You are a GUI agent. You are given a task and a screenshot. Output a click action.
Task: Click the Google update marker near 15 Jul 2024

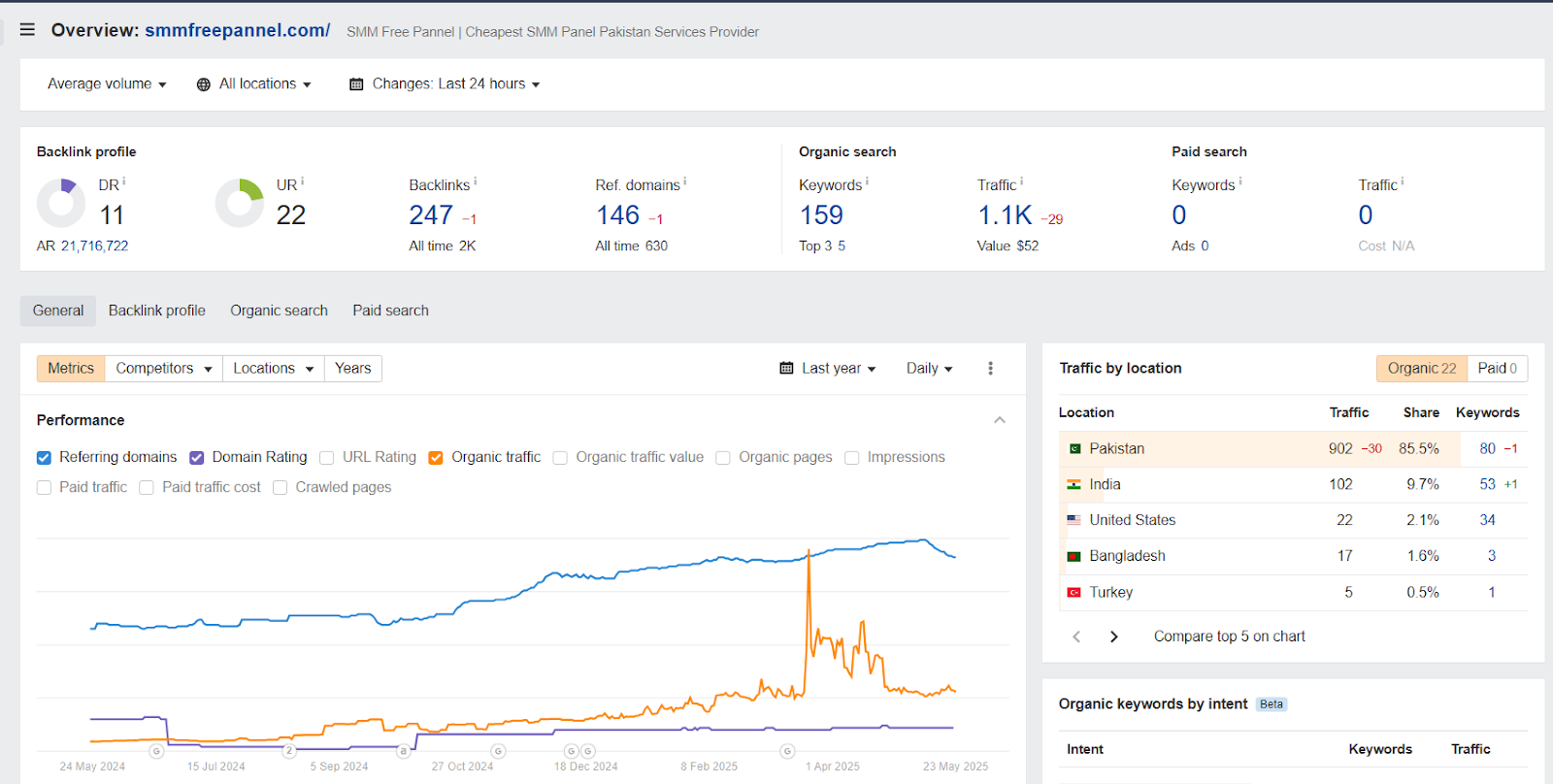pos(156,751)
